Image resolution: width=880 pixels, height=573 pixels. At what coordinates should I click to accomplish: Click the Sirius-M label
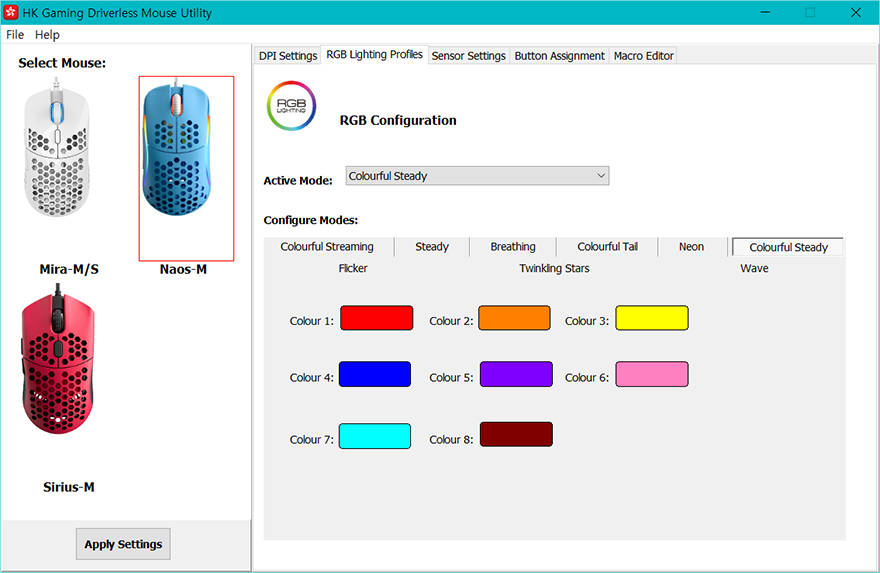pos(68,487)
